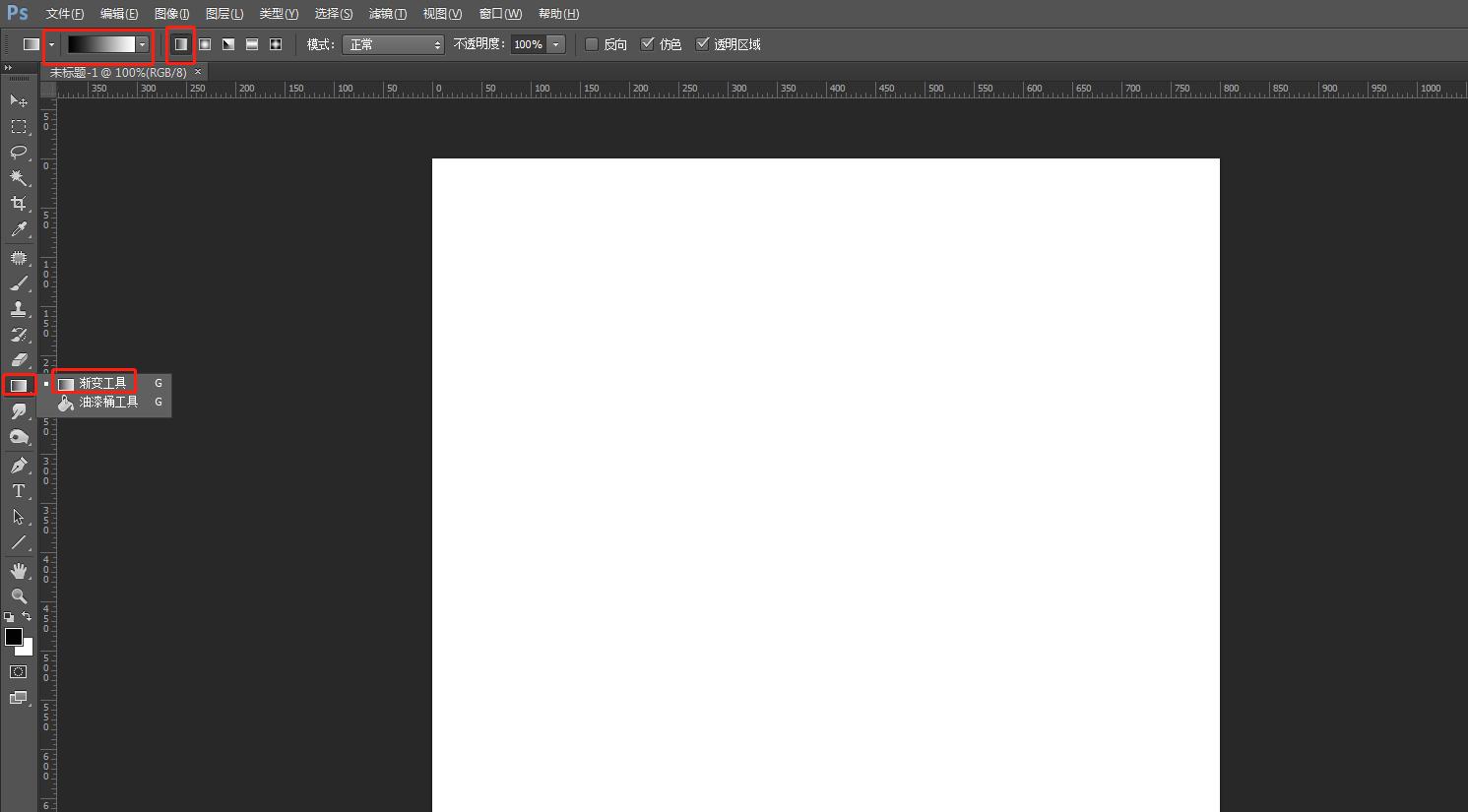
Task: Activate the Crop tool
Action: (x=18, y=203)
